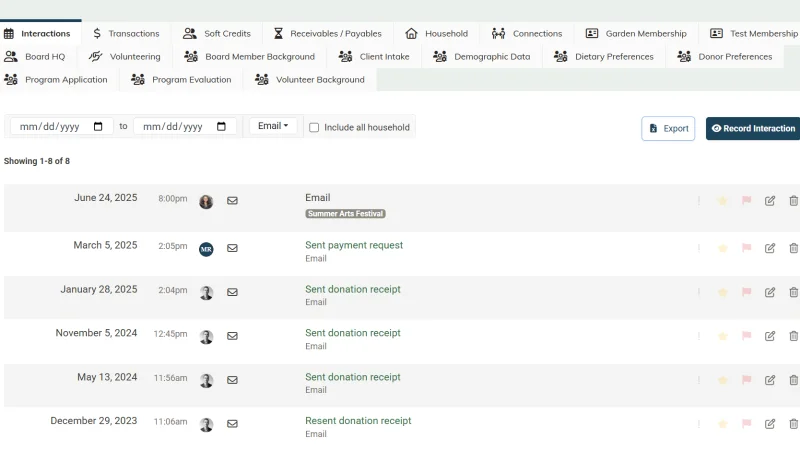Open the Connections tab
The height and width of the screenshot is (450, 800).
point(527,34)
